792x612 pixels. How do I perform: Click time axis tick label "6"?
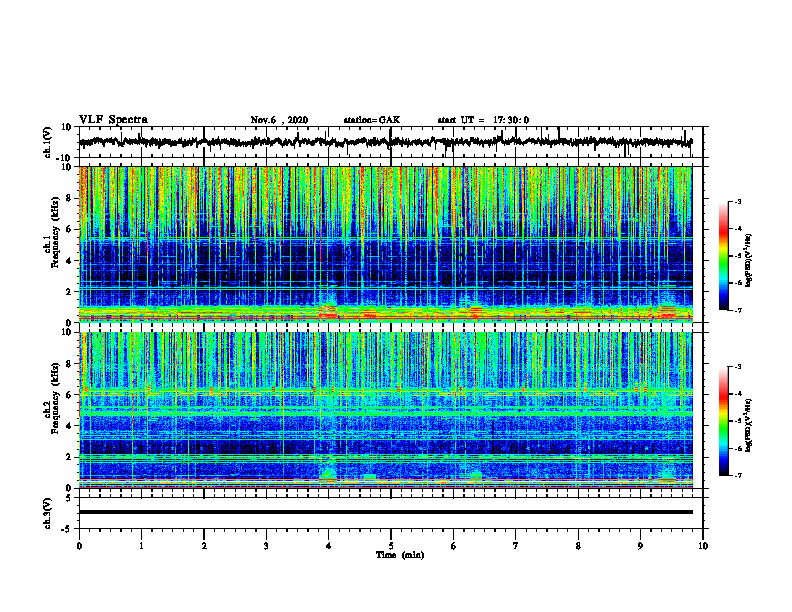tap(454, 546)
